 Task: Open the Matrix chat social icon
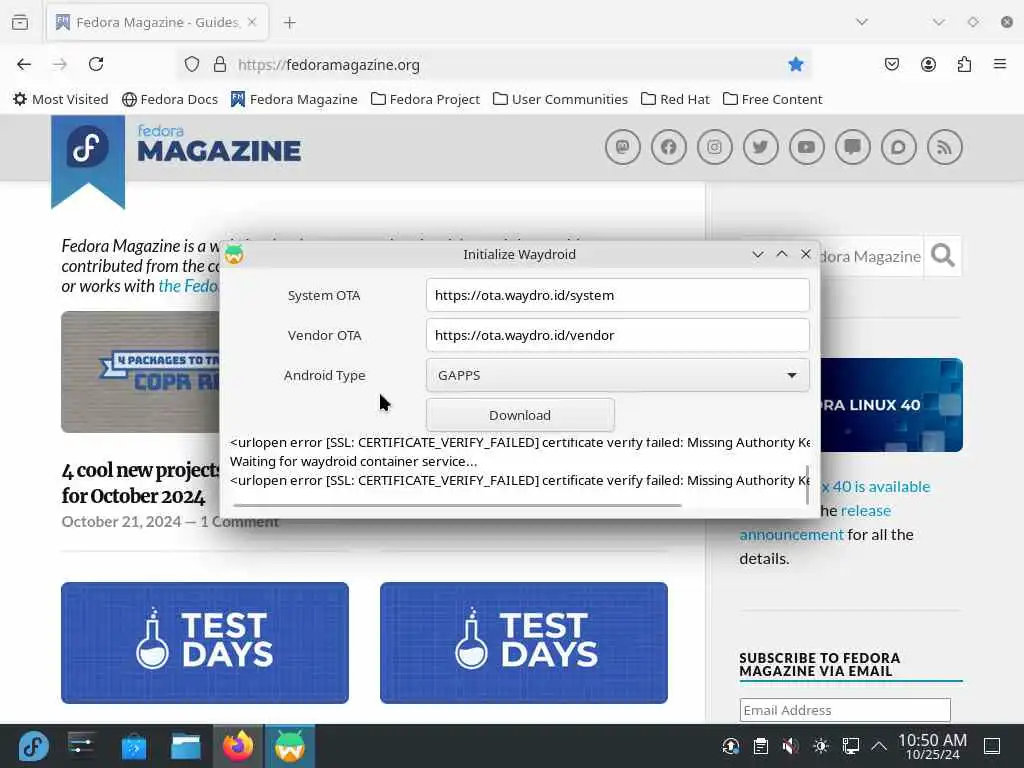pyautogui.click(x=899, y=147)
